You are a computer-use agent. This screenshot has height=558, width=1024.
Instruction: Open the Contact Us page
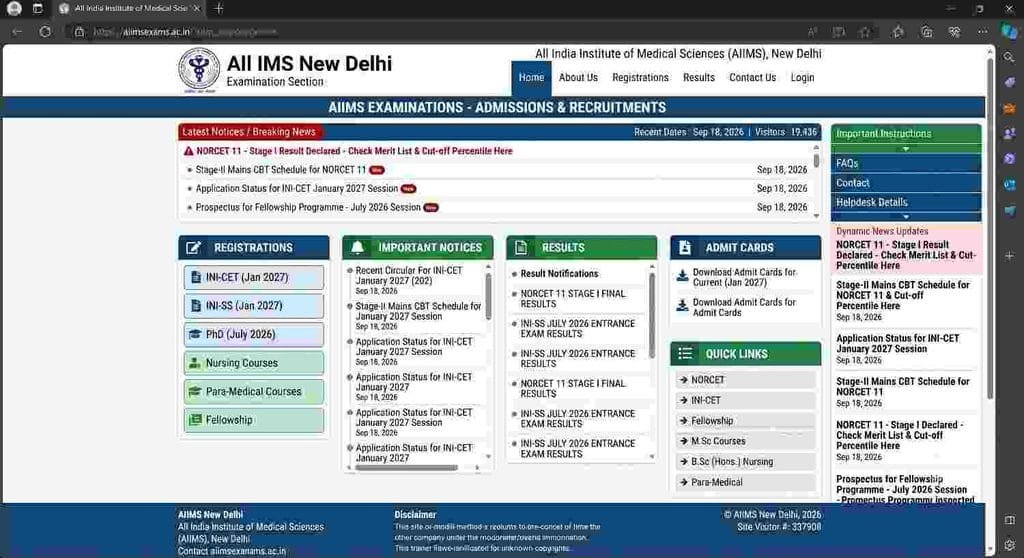[752, 78]
